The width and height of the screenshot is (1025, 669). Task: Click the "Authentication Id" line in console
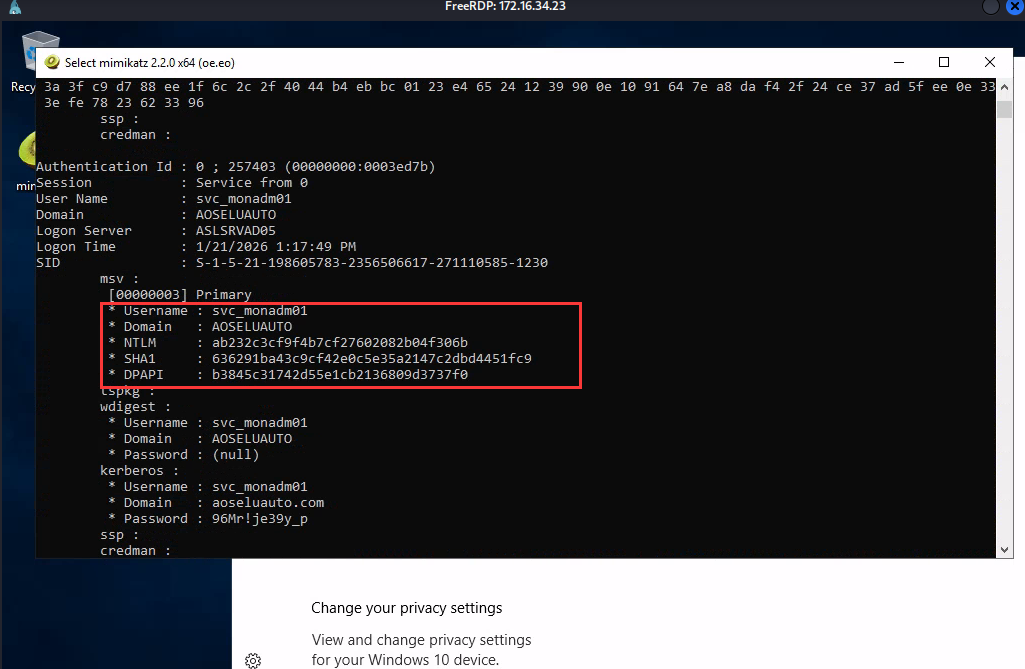click(x=235, y=167)
